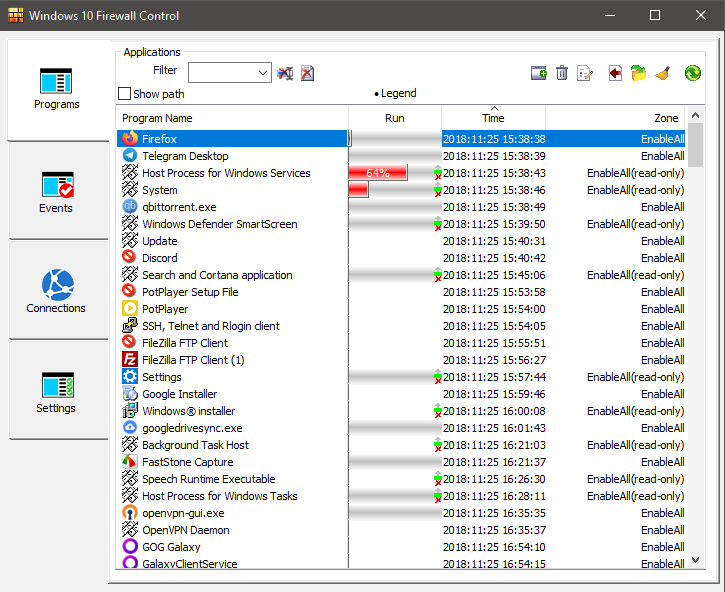Enable the Show path checkbox
The height and width of the screenshot is (592, 725).
(125, 94)
